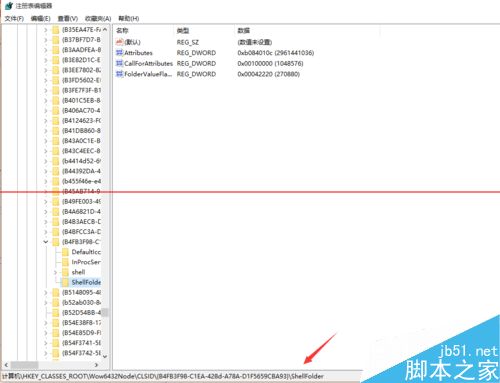This screenshot has width=500, height=383.
Task: Click the folder icon of {B3FD5602-E key
Action: (56, 80)
